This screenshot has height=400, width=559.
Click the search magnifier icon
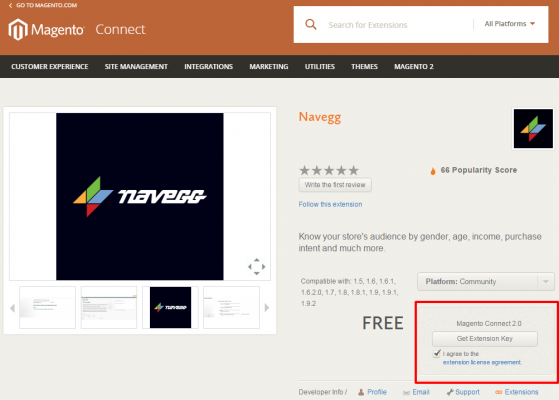point(311,25)
